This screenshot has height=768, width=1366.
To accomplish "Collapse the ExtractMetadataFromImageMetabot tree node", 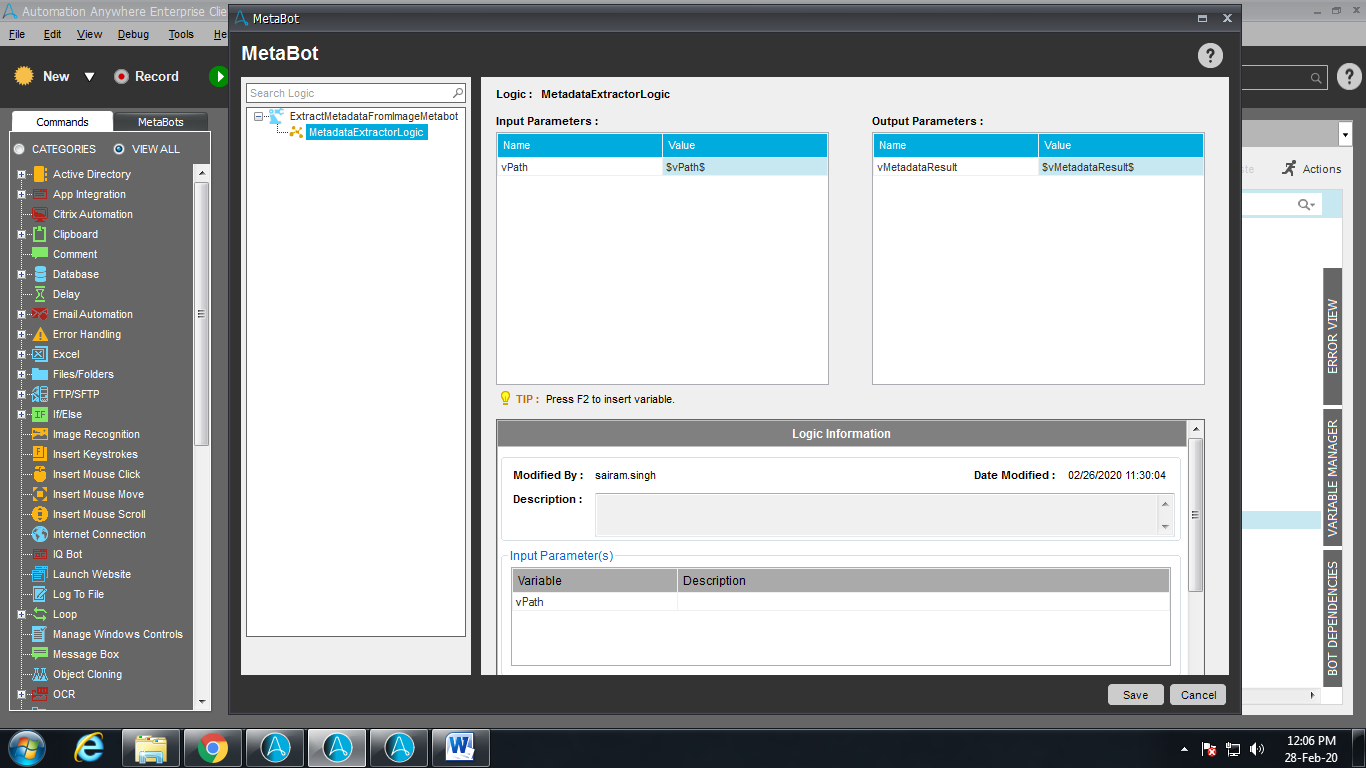I will [x=259, y=116].
